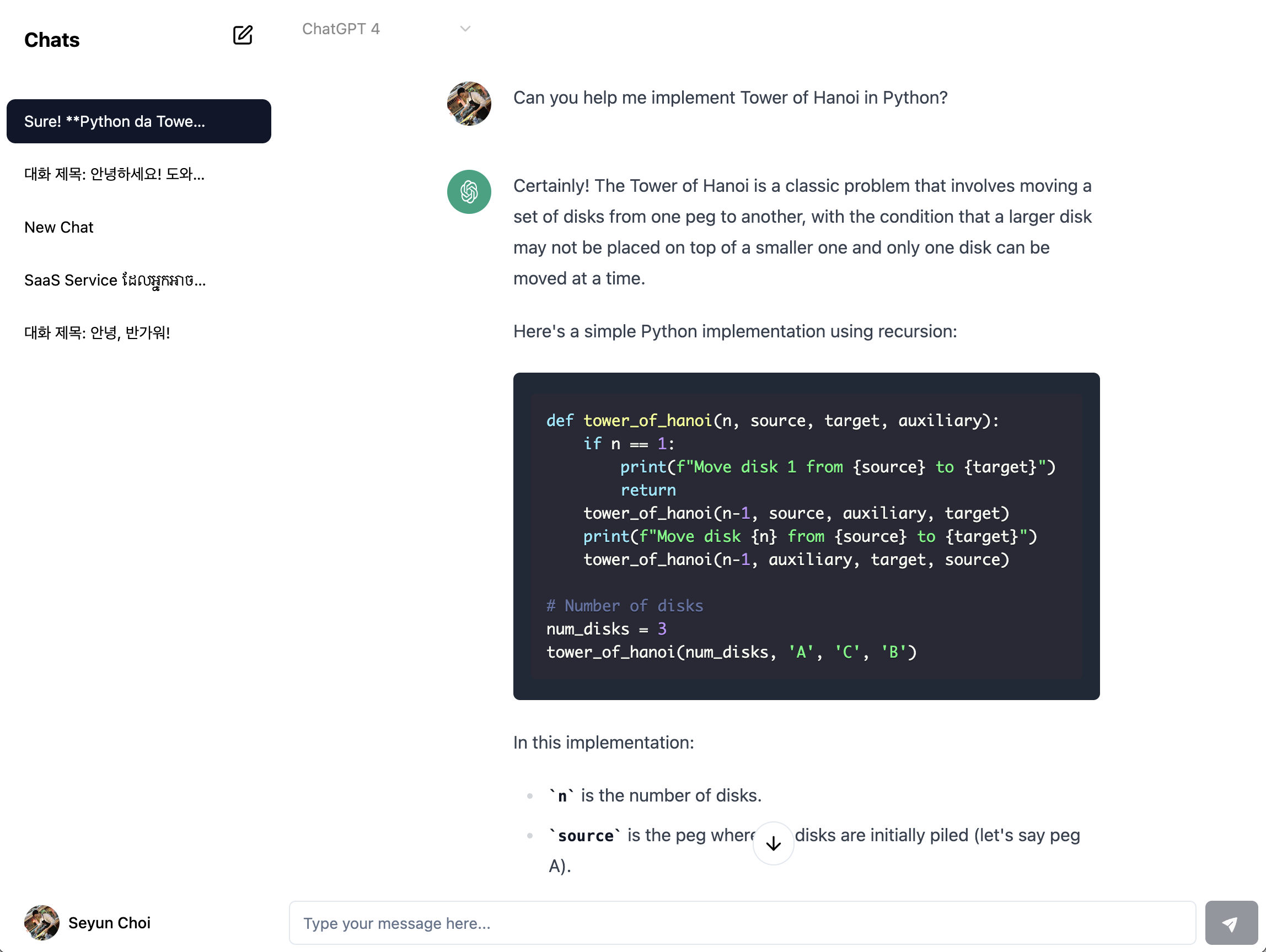The height and width of the screenshot is (952, 1266).
Task: Click the ChatGPT assistant avatar icon
Action: click(469, 192)
